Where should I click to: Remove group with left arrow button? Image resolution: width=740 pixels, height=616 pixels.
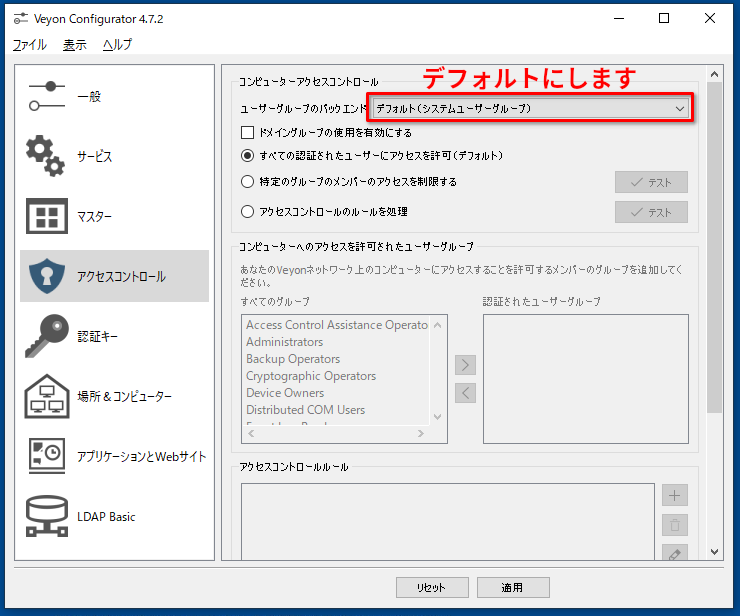click(x=465, y=393)
